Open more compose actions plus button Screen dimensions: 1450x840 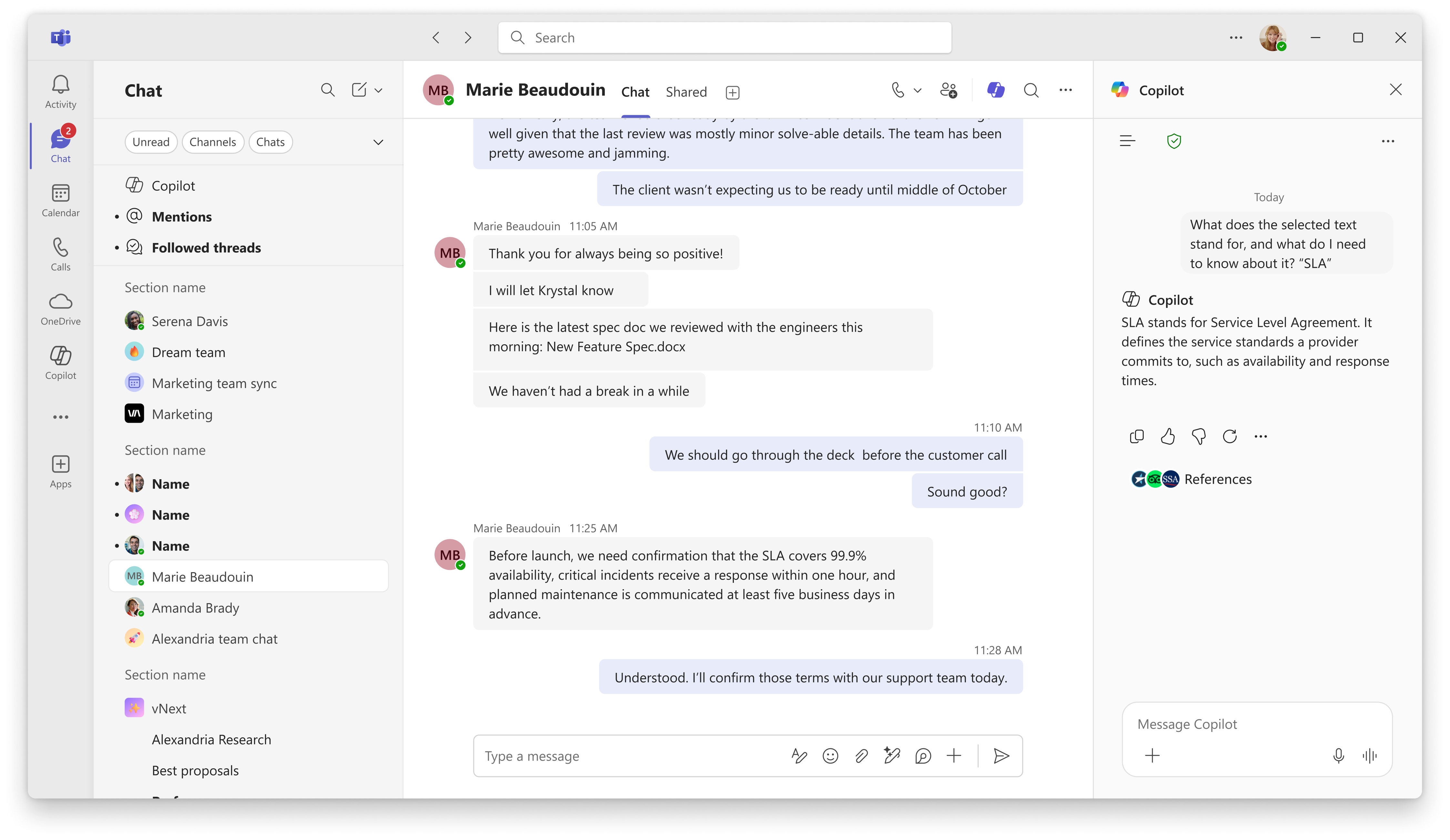(x=954, y=756)
